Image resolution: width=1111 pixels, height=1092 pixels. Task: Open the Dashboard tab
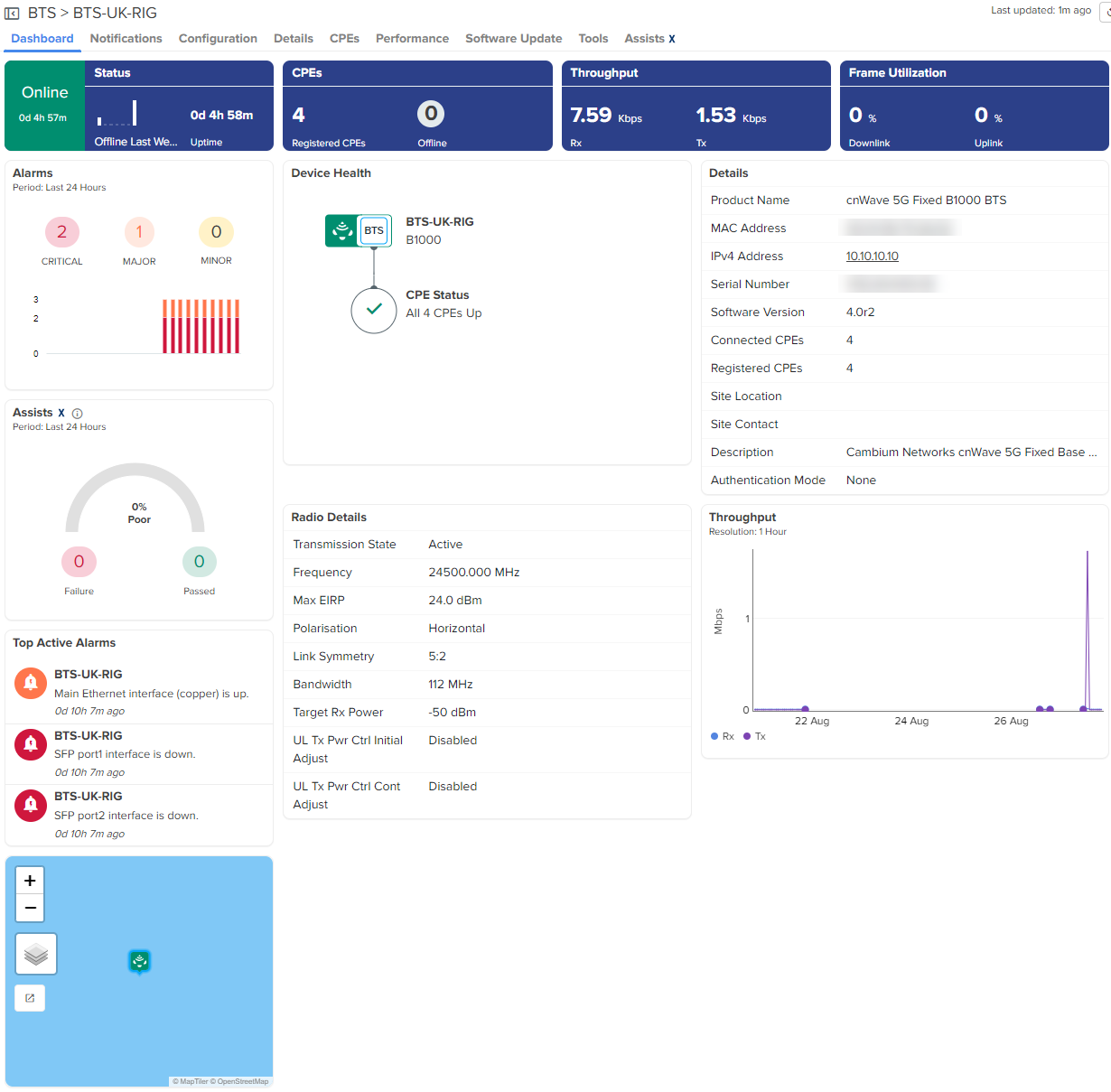pos(42,39)
